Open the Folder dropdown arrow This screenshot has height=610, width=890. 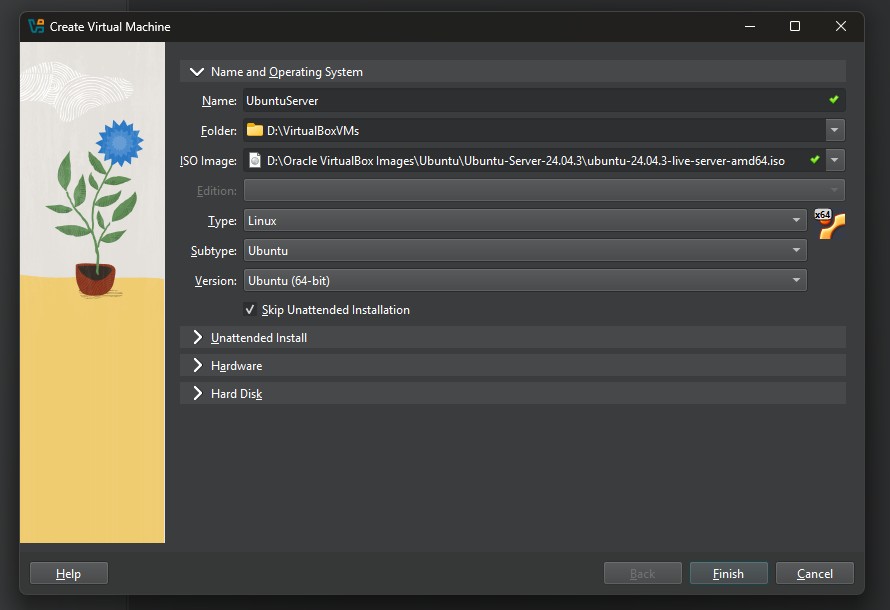834,130
